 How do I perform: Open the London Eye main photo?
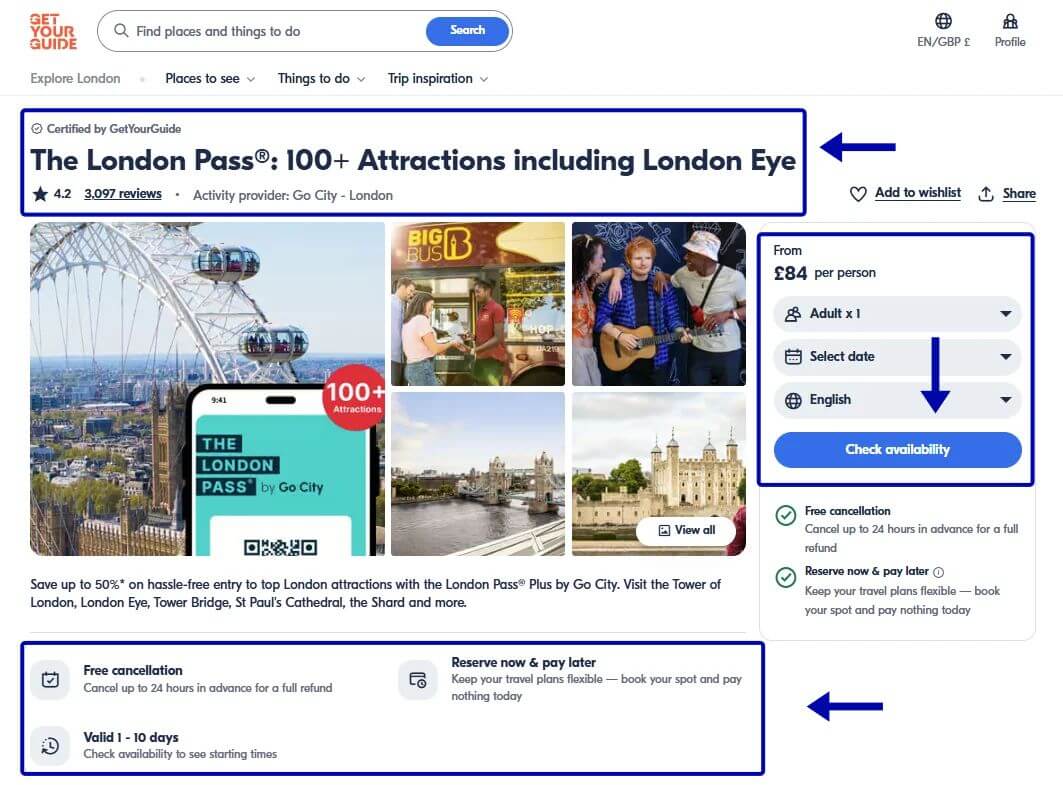click(207, 389)
